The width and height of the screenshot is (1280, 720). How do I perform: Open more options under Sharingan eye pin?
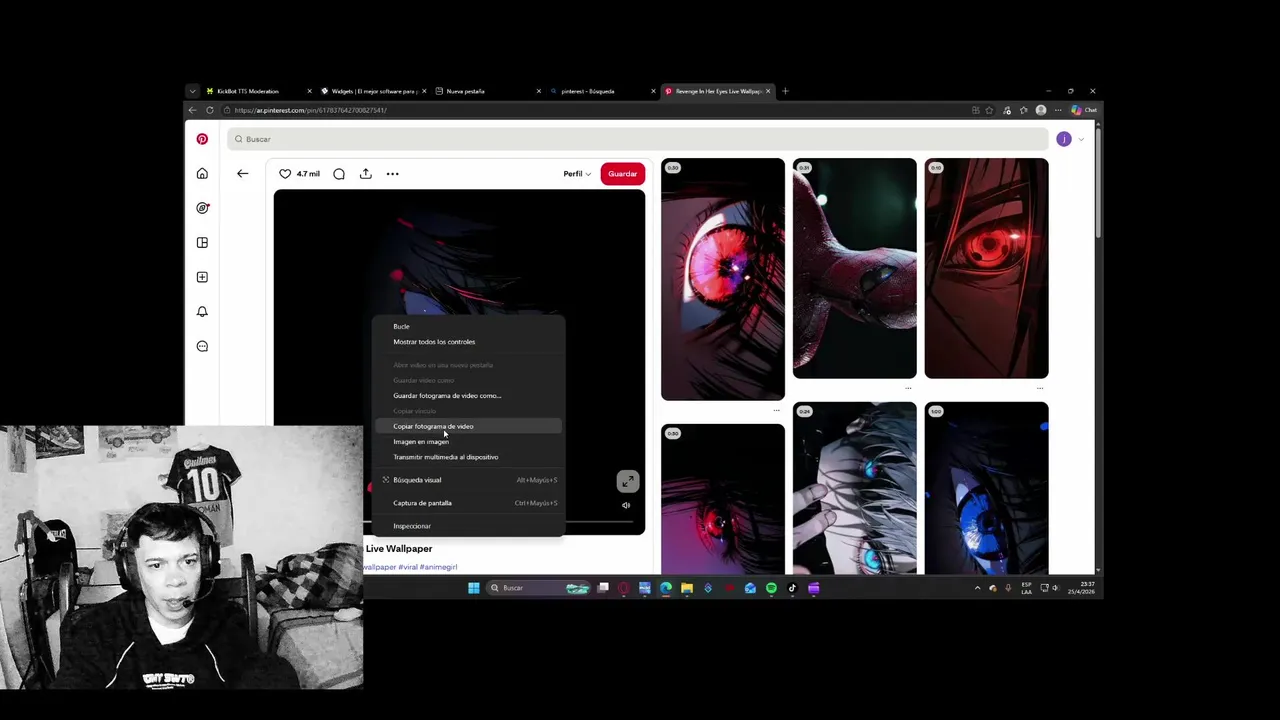point(1040,388)
